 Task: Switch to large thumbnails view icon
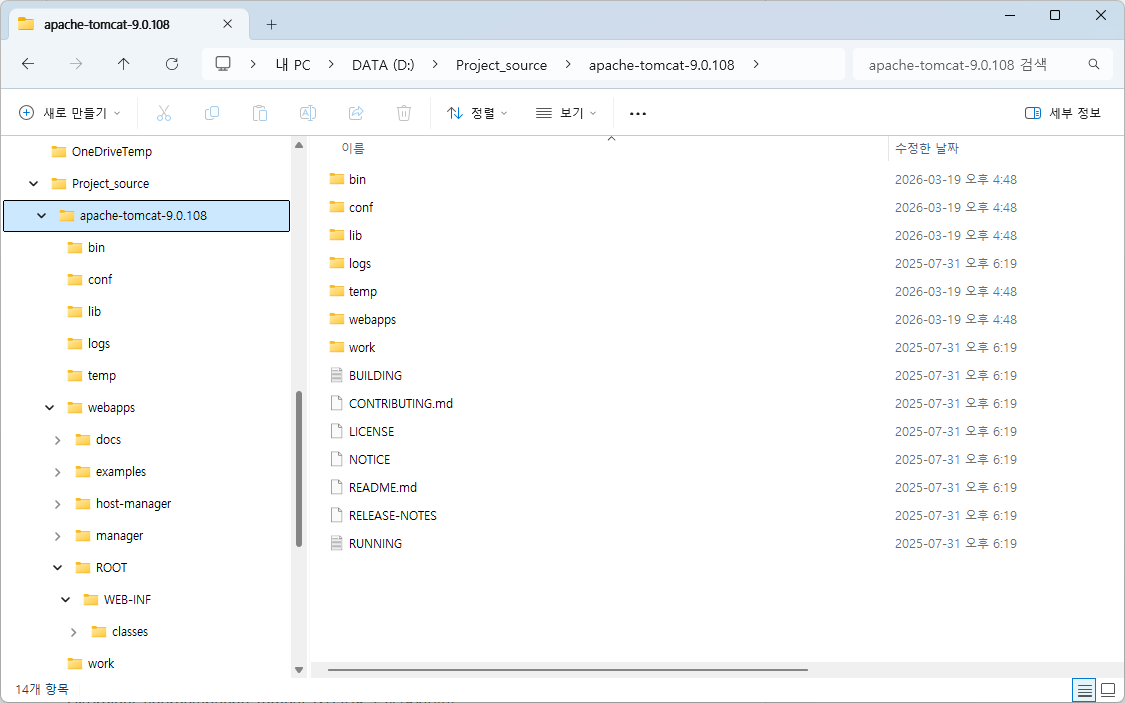tap(1108, 690)
